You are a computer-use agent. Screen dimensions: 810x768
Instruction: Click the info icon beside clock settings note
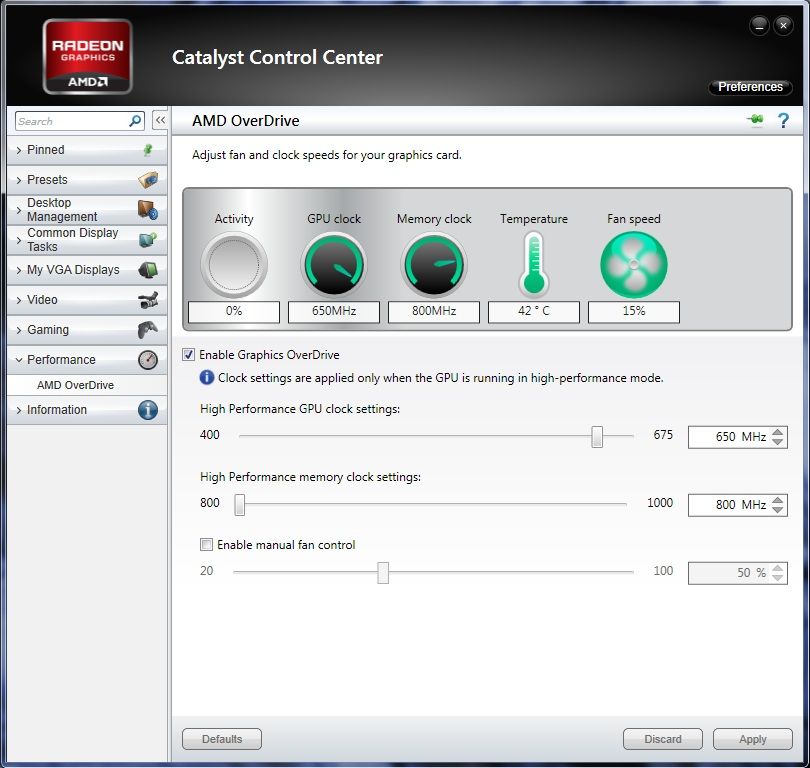[207, 378]
